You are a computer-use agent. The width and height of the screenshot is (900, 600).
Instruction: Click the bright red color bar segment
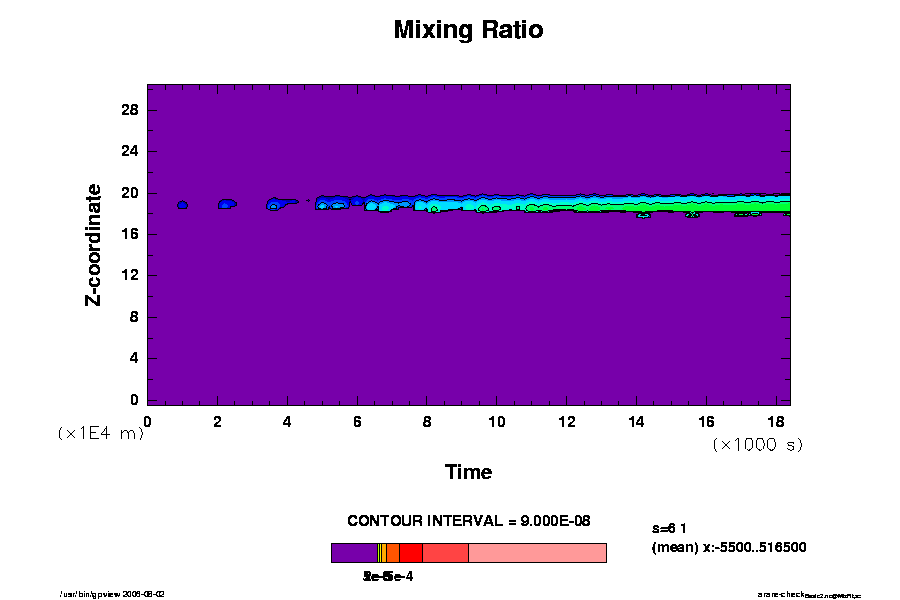(410, 553)
